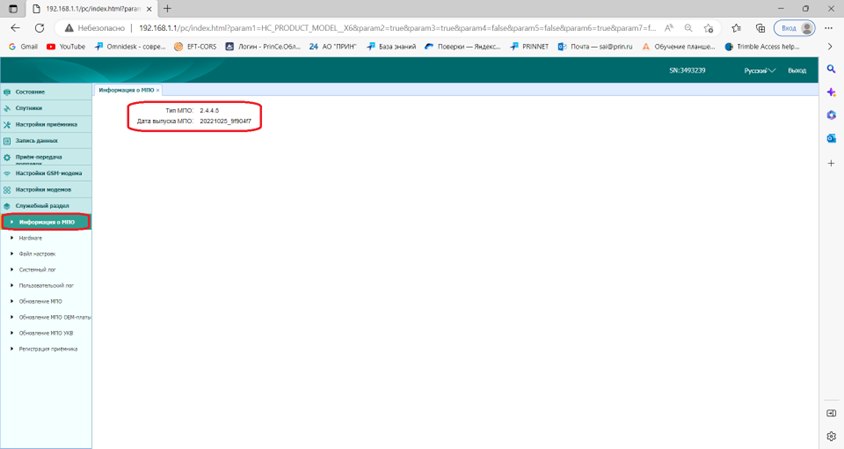Click release date value 20221025_9f904f7
Image resolution: width=844 pixels, height=449 pixels.
(225, 121)
